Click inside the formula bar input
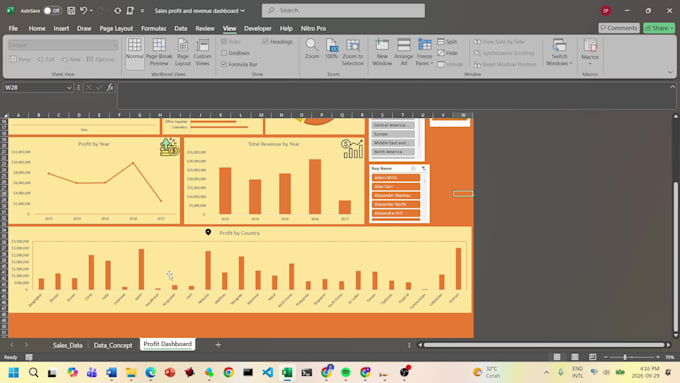 392,95
